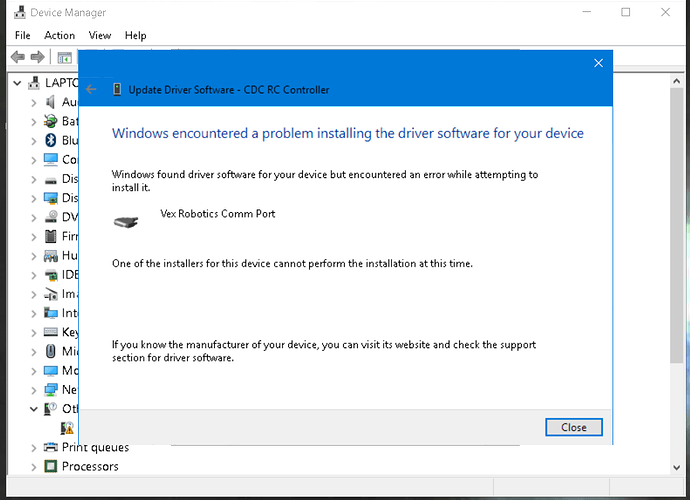Select the Human Interface Devices icon
Viewport: 690px width, 500px height.
click(x=51, y=256)
